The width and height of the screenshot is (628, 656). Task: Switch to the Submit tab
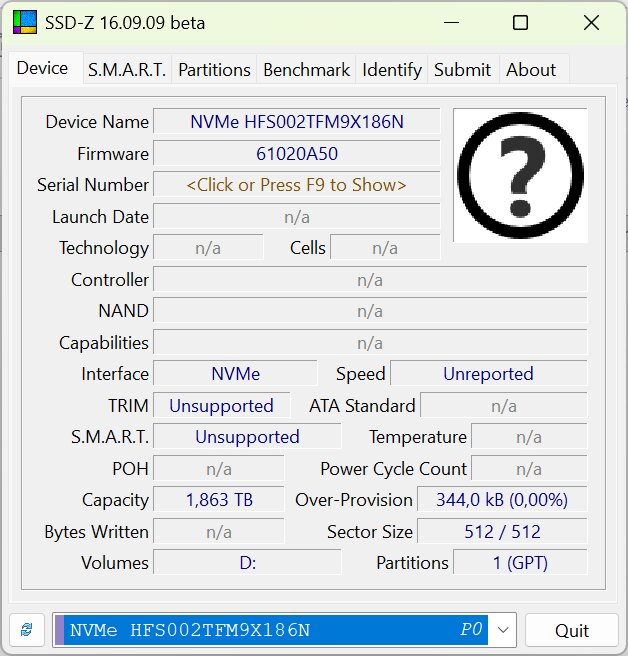click(x=462, y=70)
